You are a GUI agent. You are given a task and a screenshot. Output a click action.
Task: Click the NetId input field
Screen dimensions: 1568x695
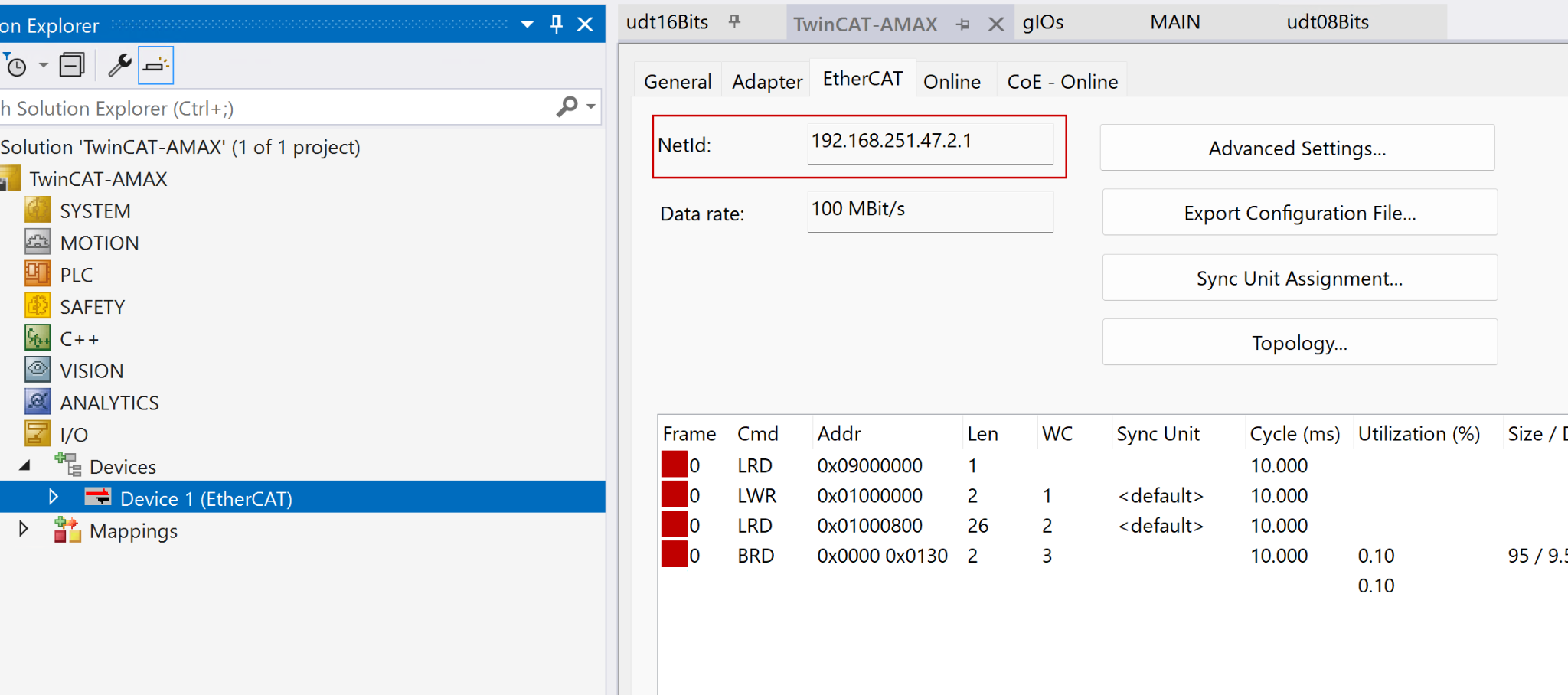tap(929, 142)
